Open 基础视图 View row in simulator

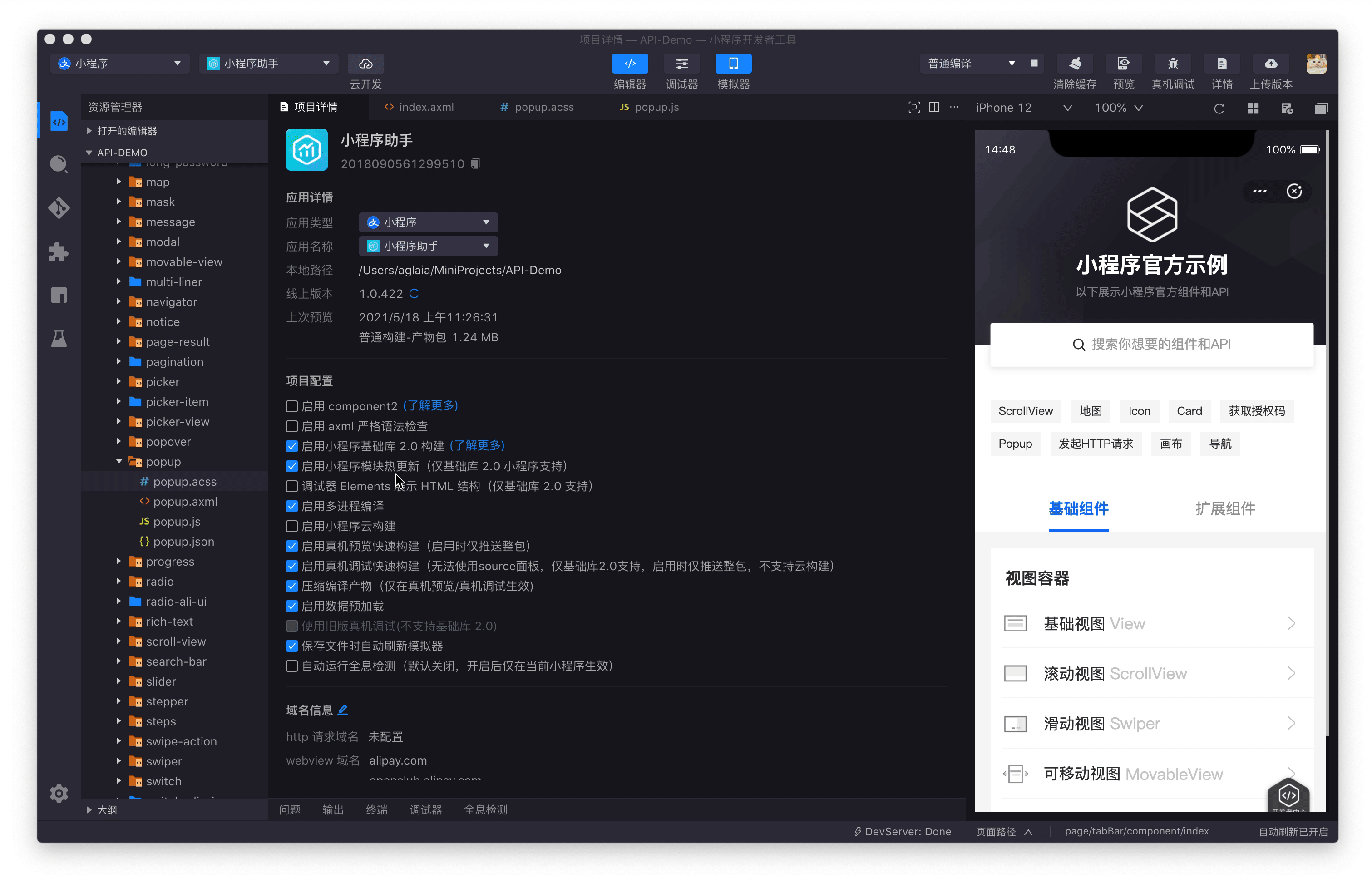pyautogui.click(x=1152, y=623)
